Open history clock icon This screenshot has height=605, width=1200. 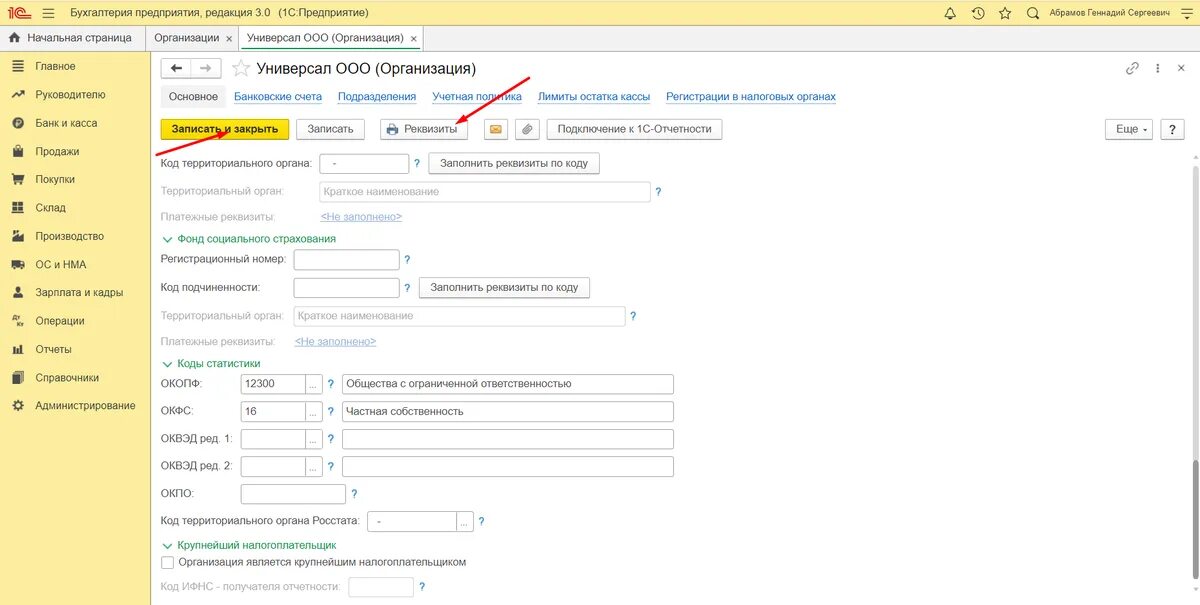[978, 13]
